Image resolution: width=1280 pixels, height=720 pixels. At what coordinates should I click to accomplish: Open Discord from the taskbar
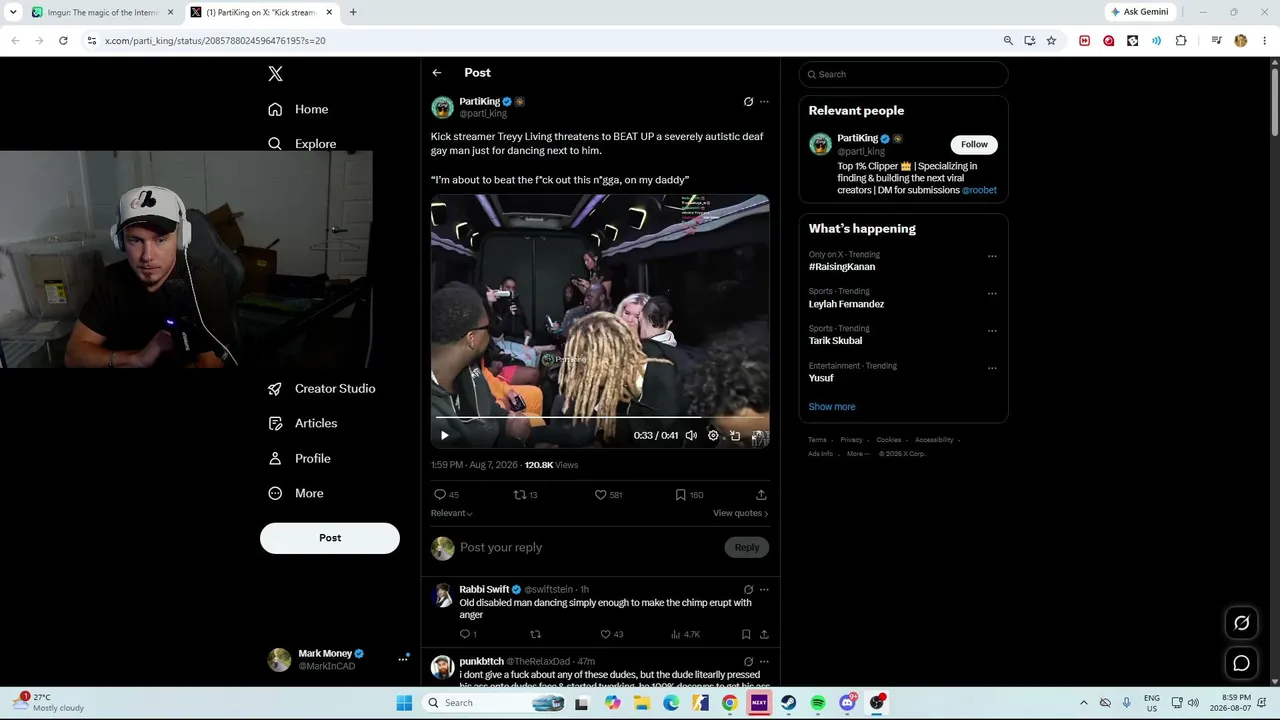click(x=848, y=703)
